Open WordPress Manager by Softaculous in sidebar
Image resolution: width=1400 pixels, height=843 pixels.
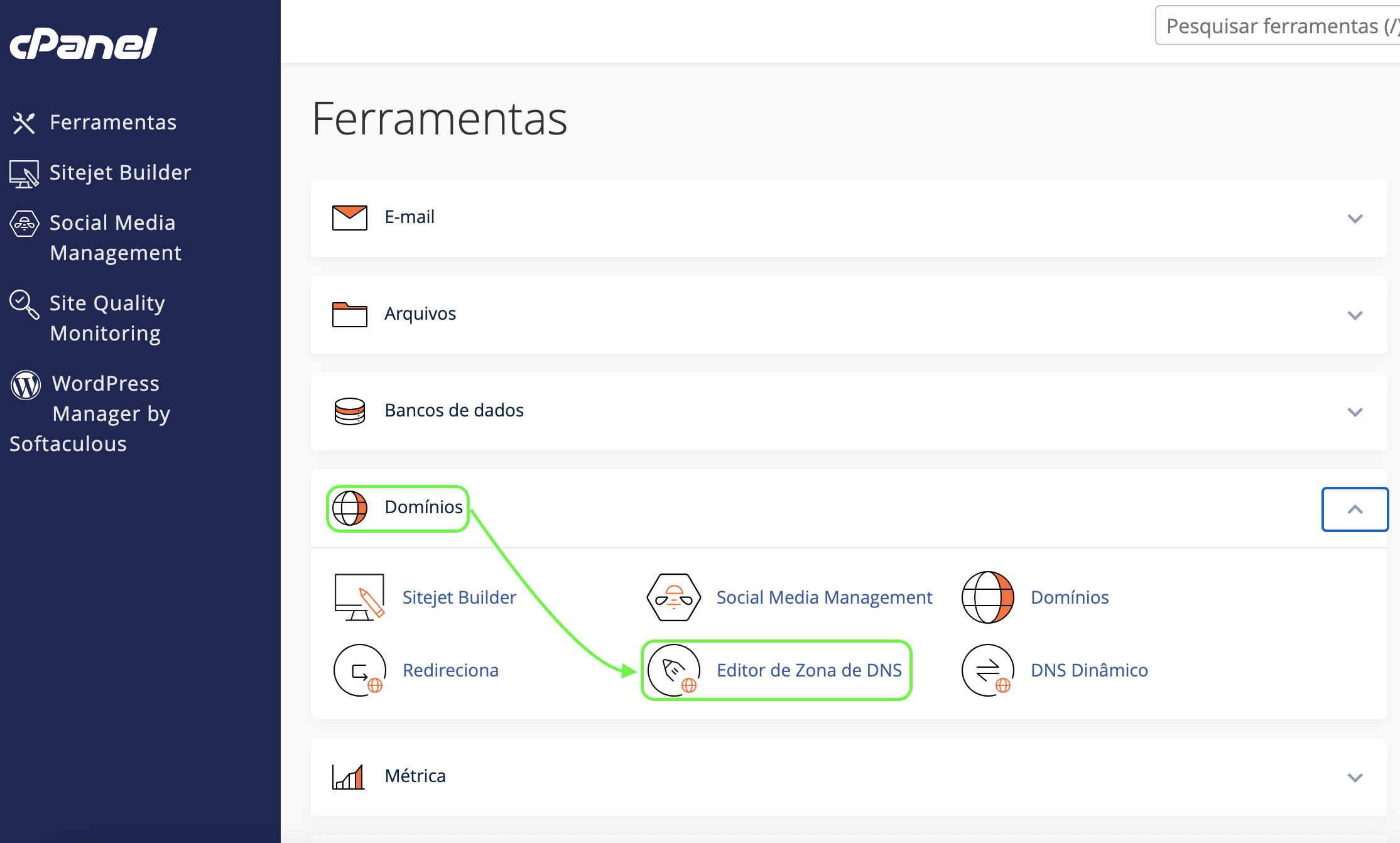(90, 413)
